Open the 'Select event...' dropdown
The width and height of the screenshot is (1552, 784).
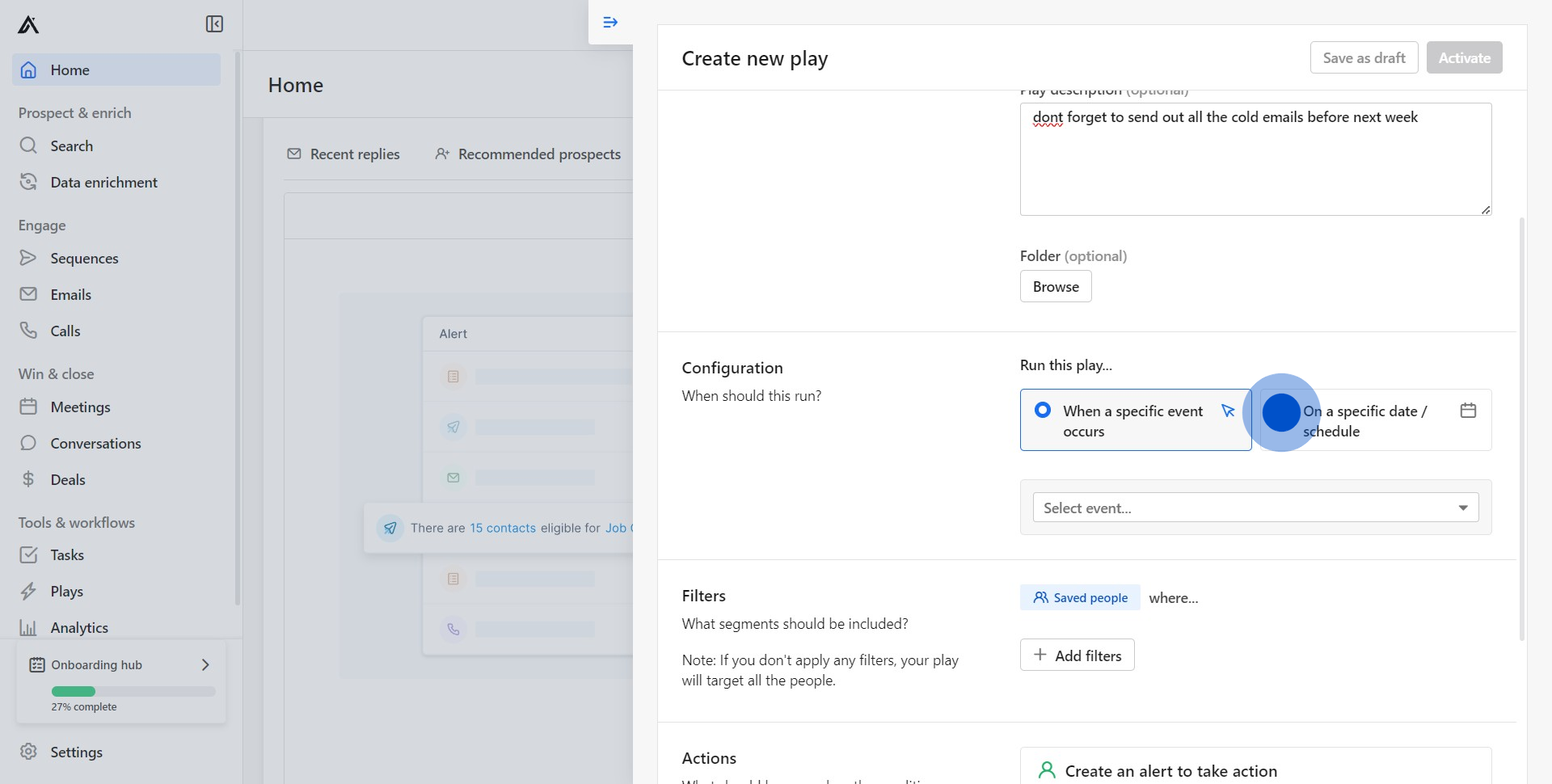1255,508
